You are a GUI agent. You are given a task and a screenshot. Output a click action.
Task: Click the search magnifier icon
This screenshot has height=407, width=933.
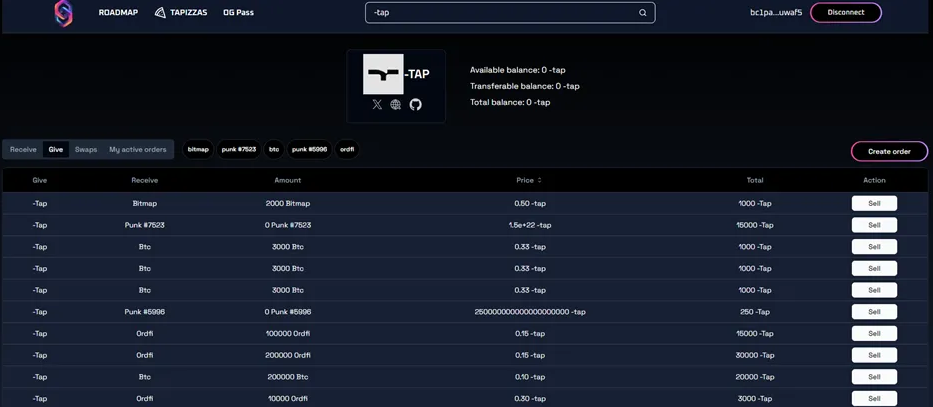(x=643, y=13)
